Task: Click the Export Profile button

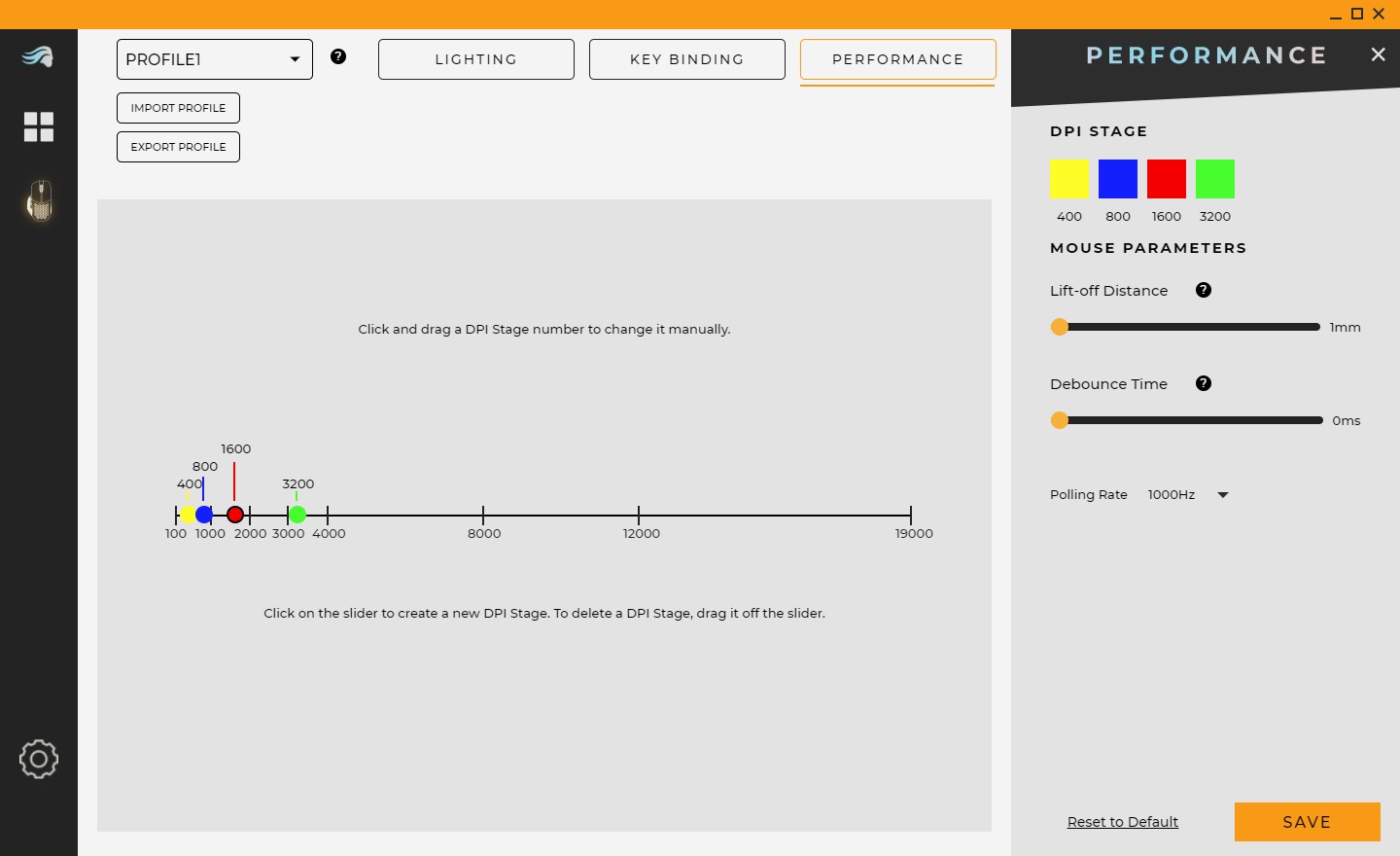Action: (x=178, y=147)
